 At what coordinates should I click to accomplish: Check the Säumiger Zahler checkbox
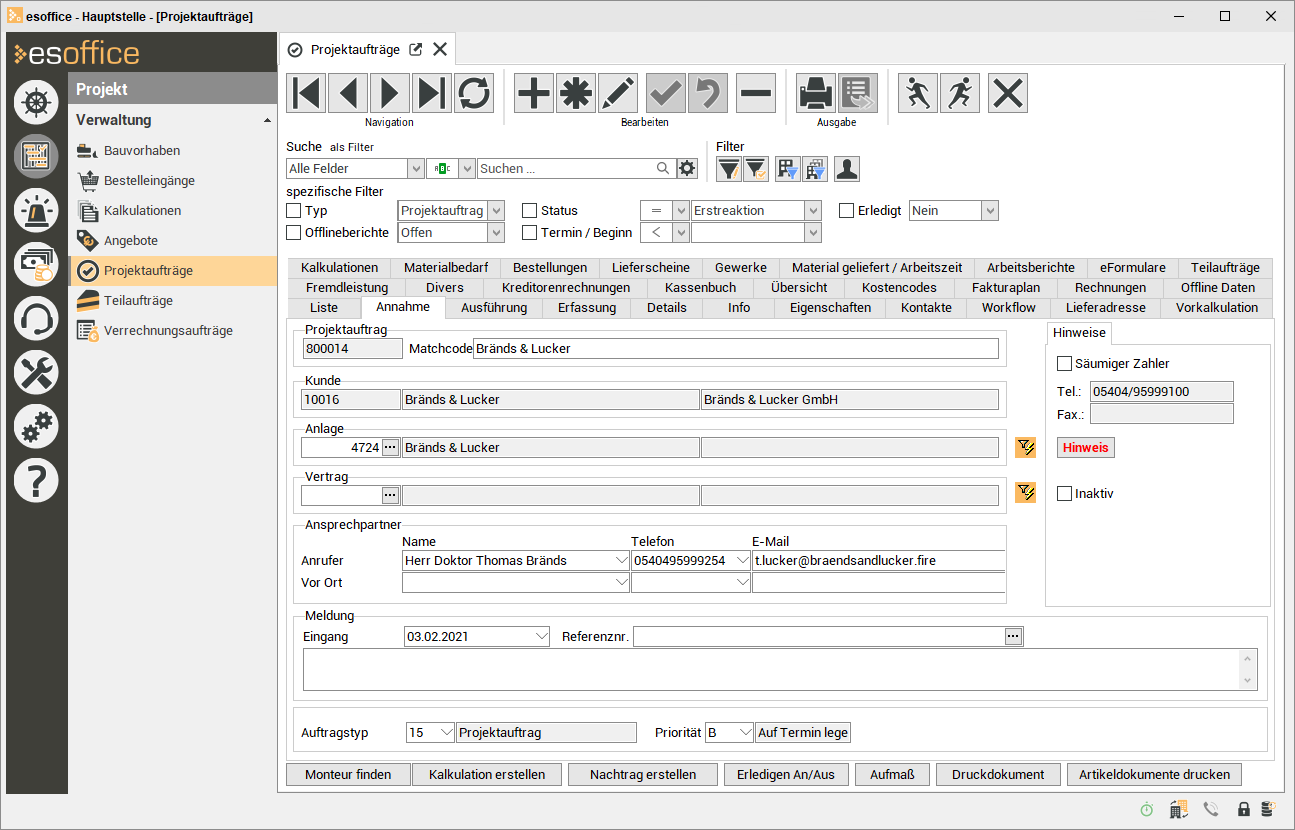[x=1065, y=364]
